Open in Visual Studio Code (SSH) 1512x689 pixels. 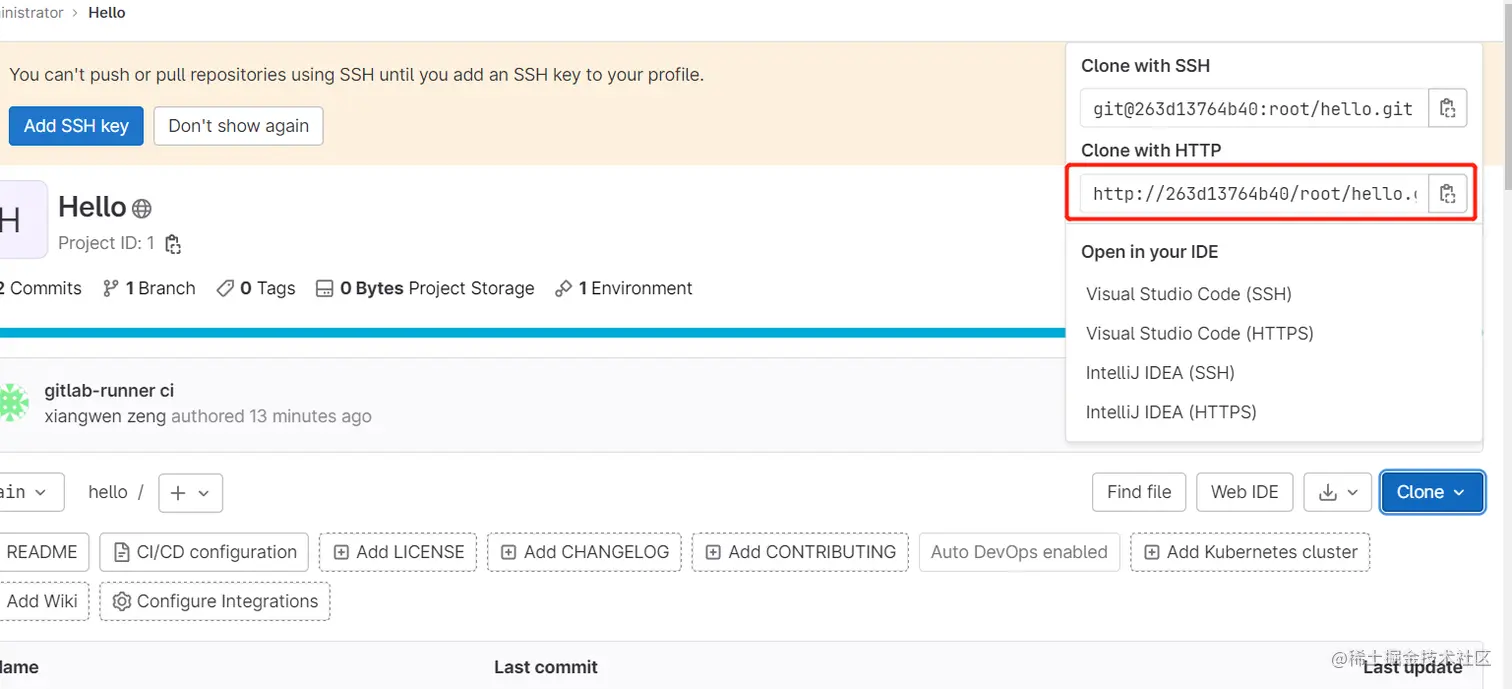1189,294
